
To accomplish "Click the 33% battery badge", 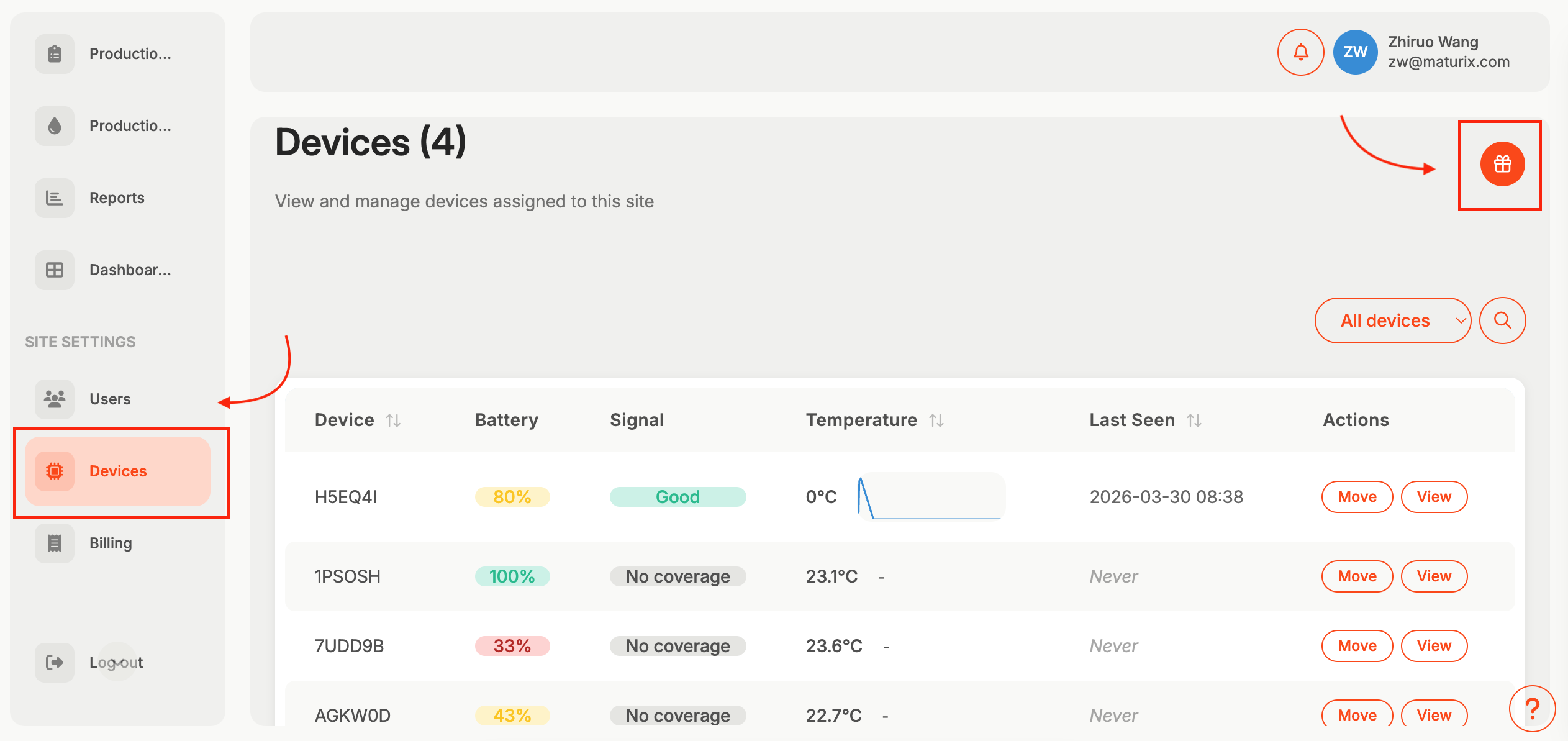I will [512, 646].
